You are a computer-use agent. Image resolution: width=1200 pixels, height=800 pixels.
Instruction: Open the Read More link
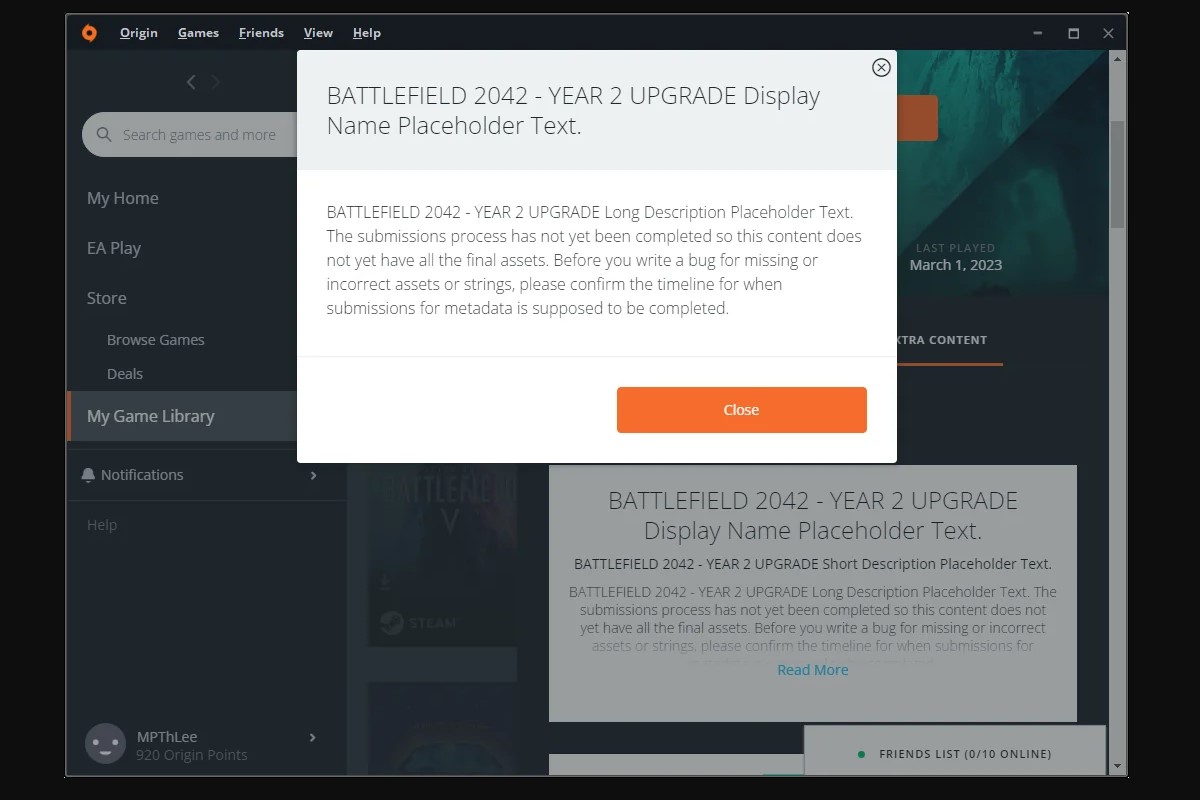click(x=812, y=669)
